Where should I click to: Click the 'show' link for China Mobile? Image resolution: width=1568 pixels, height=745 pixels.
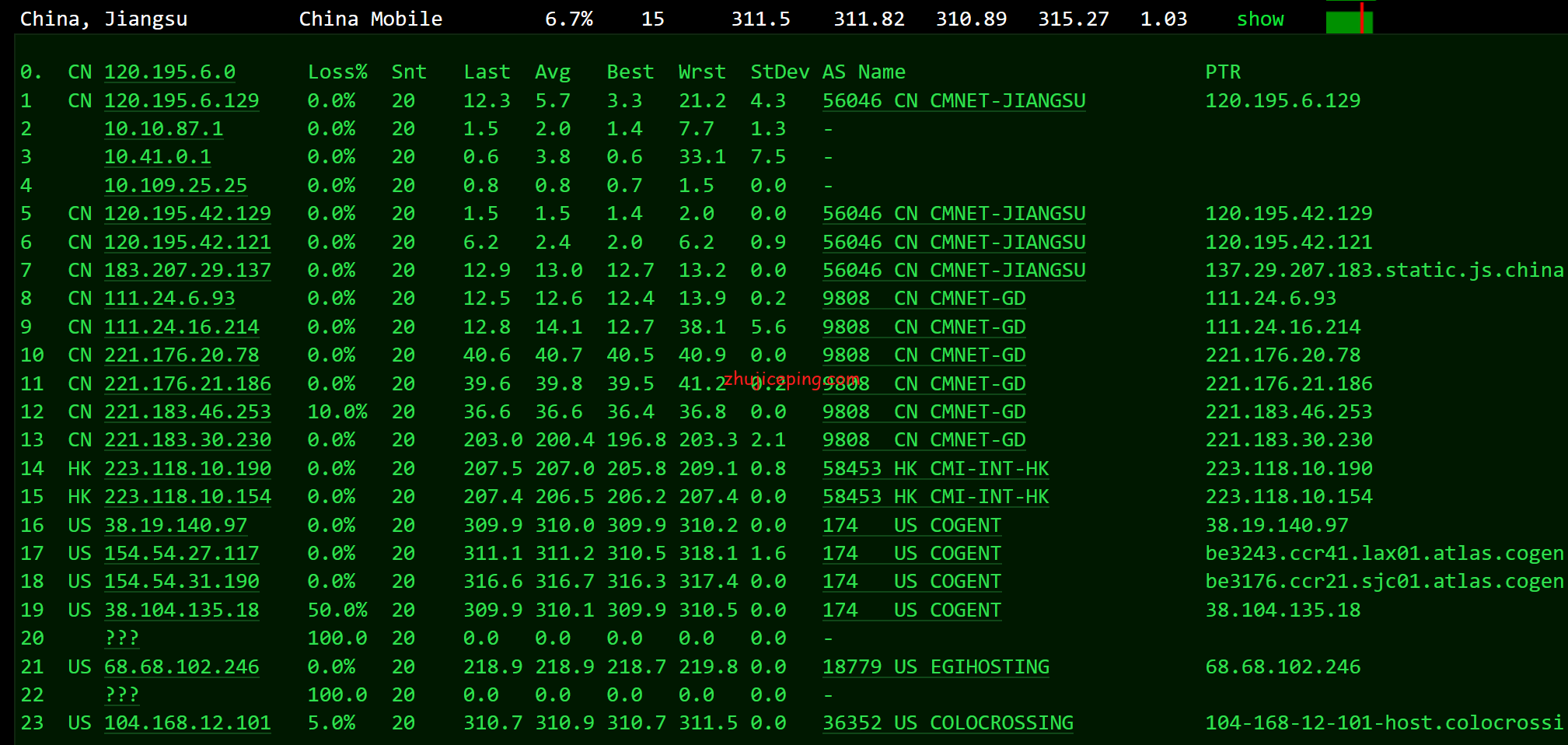[1260, 19]
